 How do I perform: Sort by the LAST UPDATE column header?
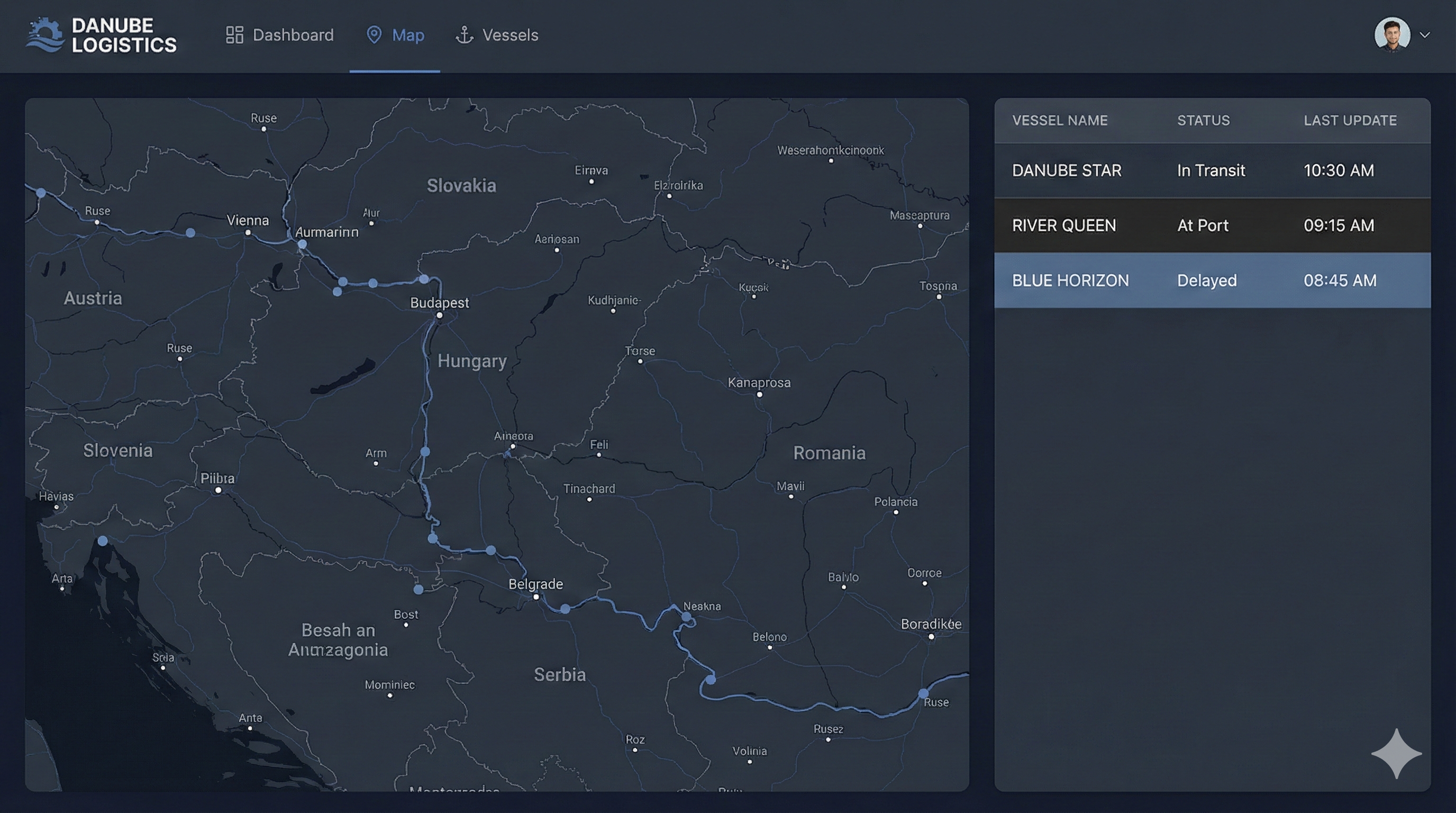tap(1350, 121)
